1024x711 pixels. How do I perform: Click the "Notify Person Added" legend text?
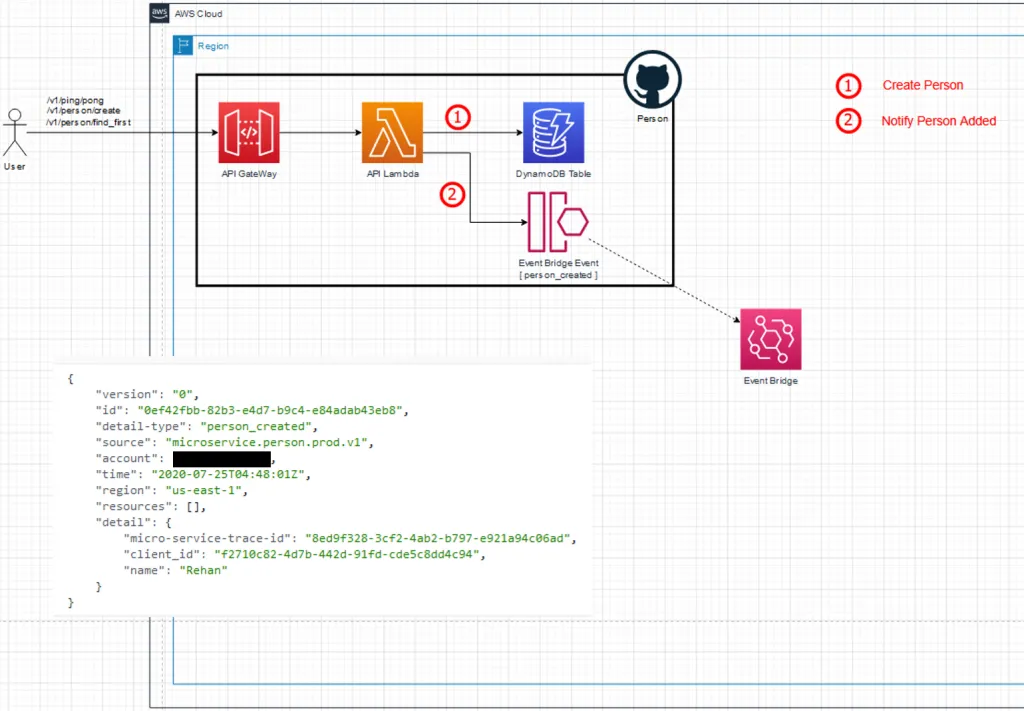tap(938, 121)
